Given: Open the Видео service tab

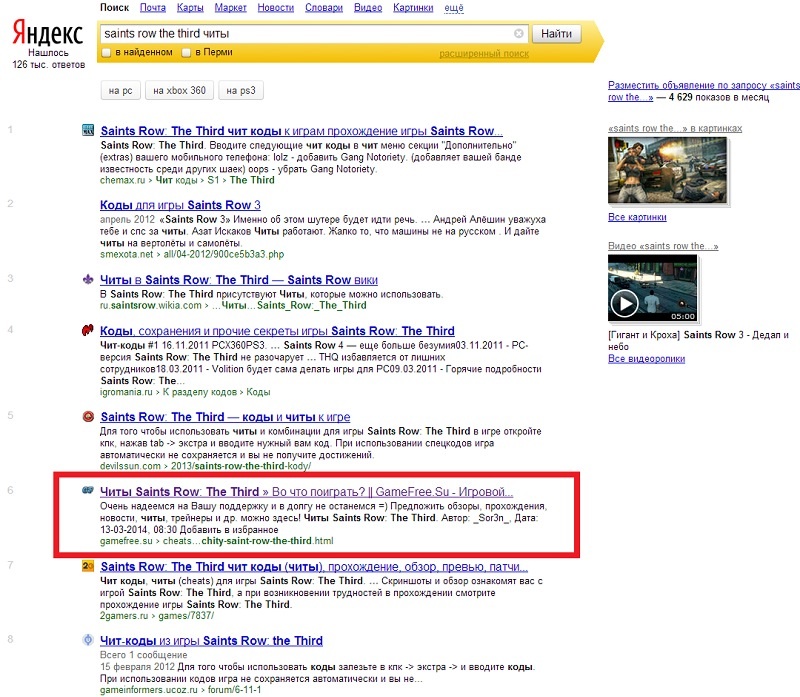Looking at the screenshot, I should pyautogui.click(x=368, y=8).
